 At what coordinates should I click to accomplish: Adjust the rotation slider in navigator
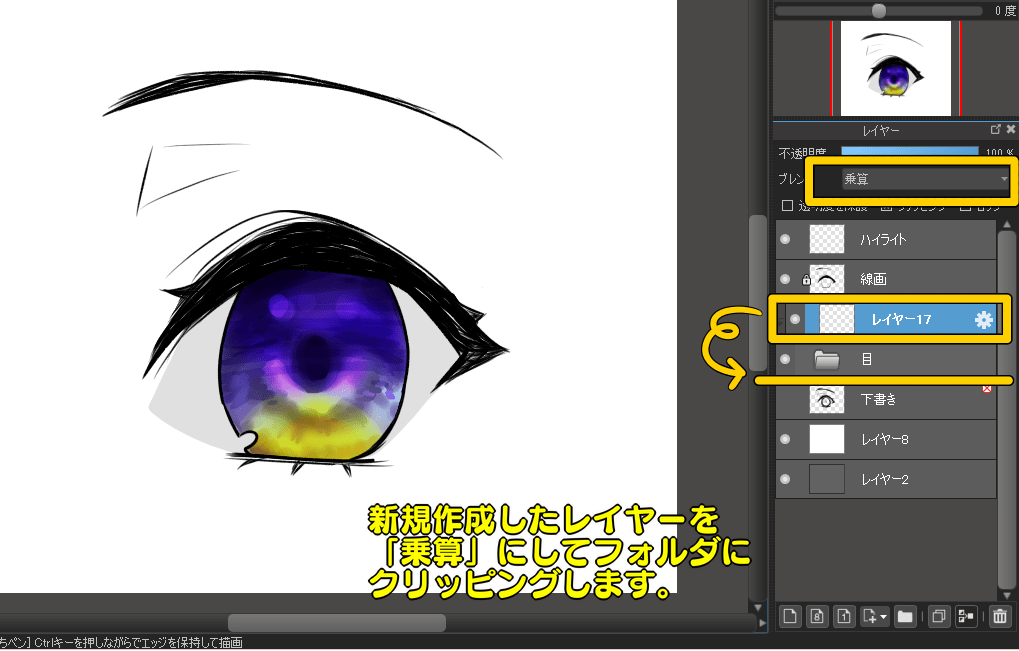click(x=878, y=10)
